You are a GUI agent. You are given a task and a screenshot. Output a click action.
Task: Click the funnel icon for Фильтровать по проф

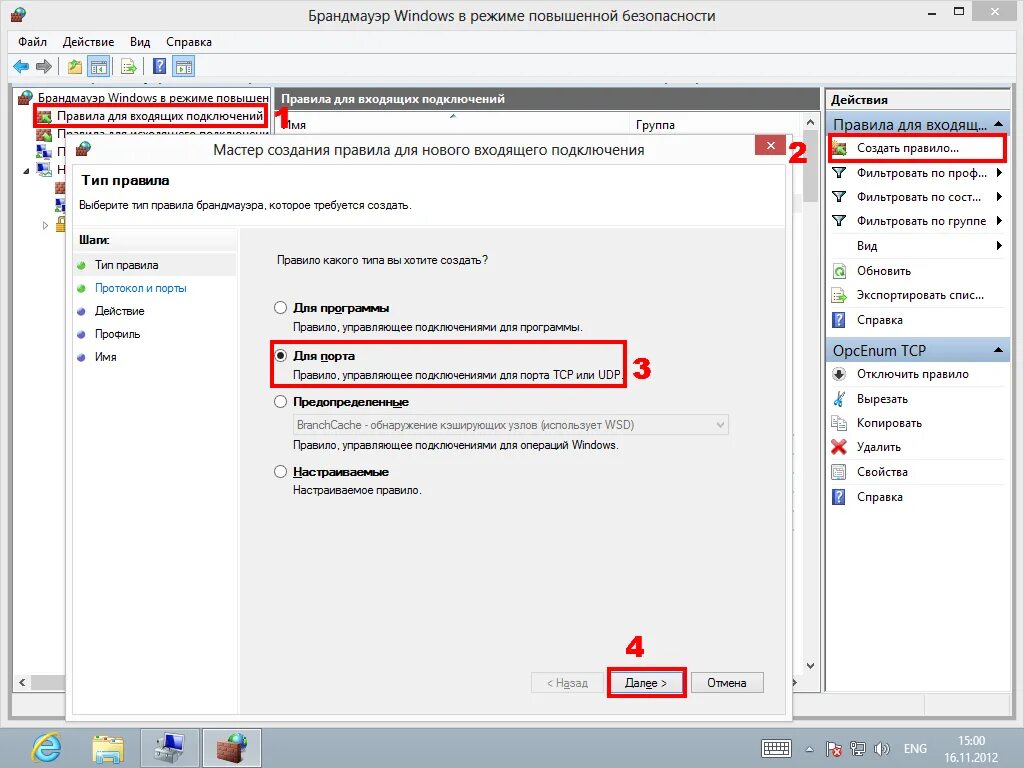[839, 173]
